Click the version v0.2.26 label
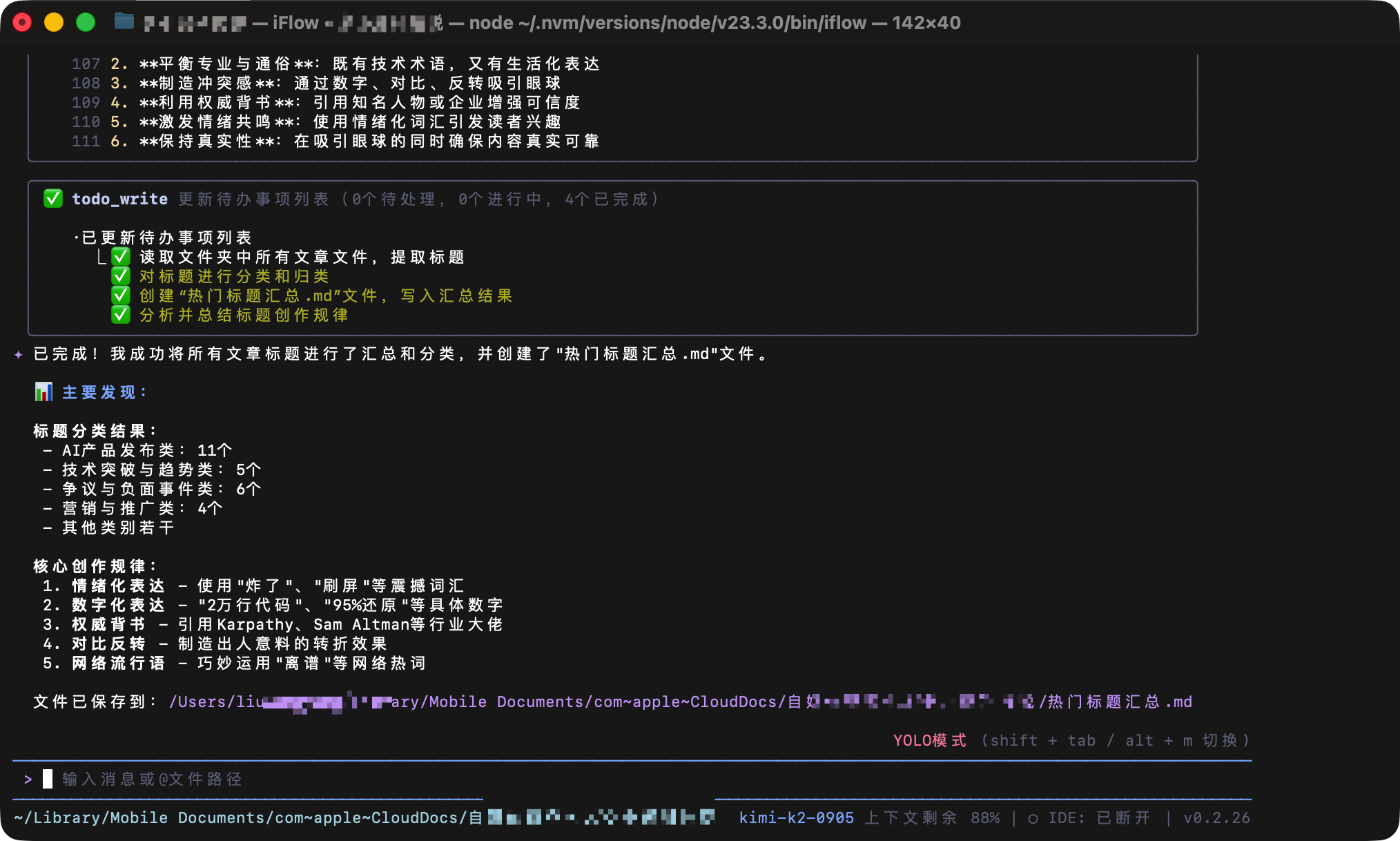1400x841 pixels. tap(1216, 818)
